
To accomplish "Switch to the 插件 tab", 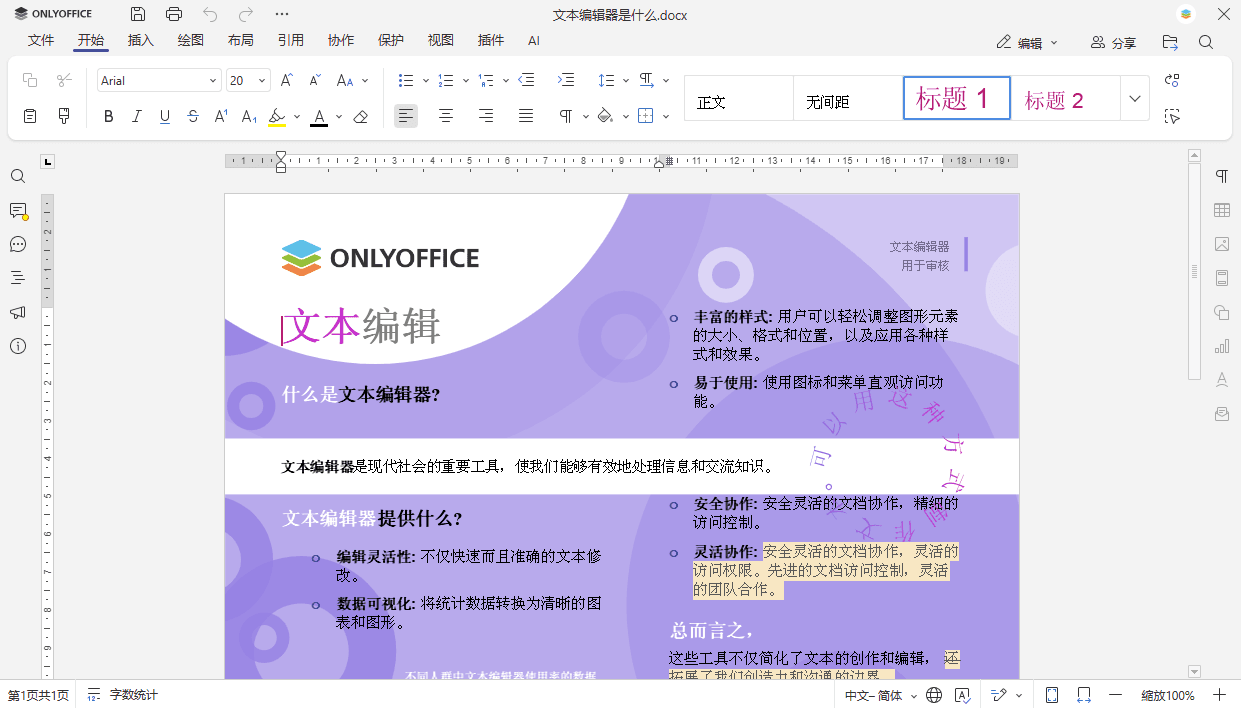I will click(x=491, y=40).
